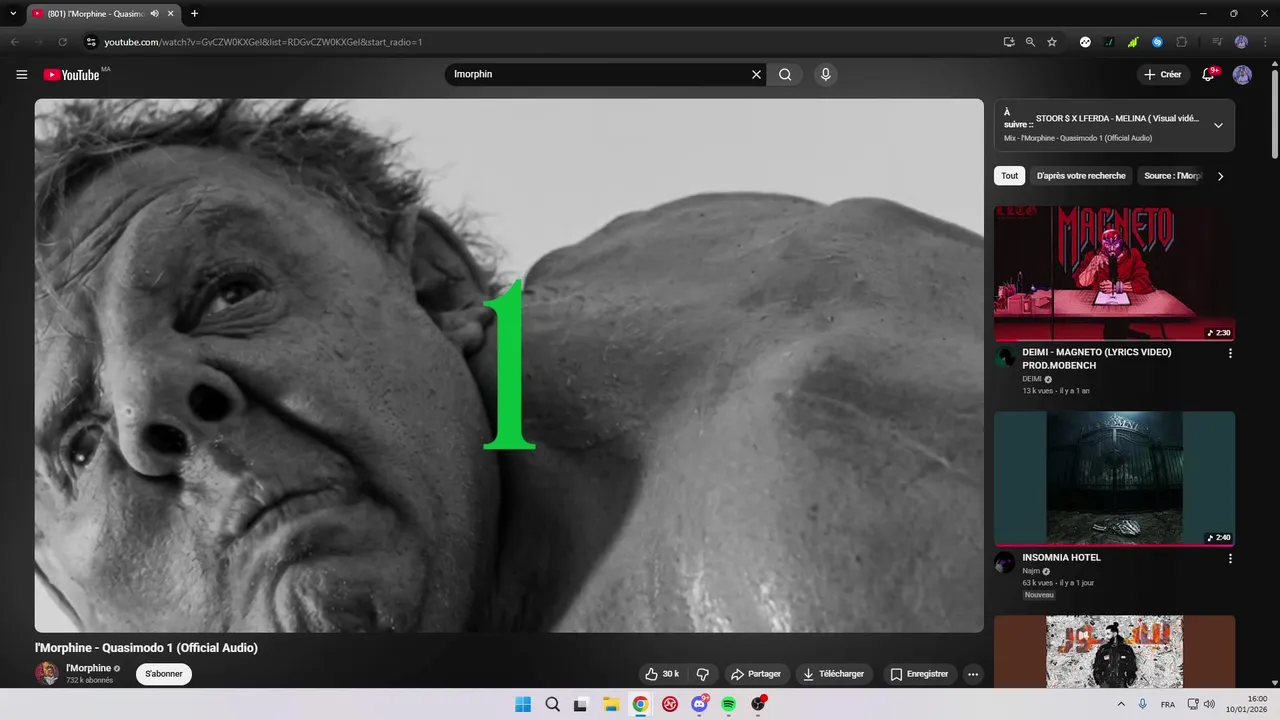Close the l'Morphine - Quasimodo browser tab
The height and width of the screenshot is (720, 1280).
click(x=171, y=13)
